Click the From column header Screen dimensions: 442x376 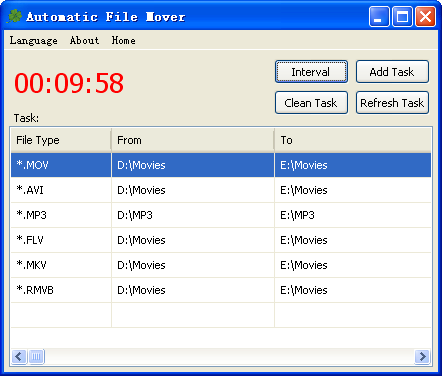click(x=193, y=140)
